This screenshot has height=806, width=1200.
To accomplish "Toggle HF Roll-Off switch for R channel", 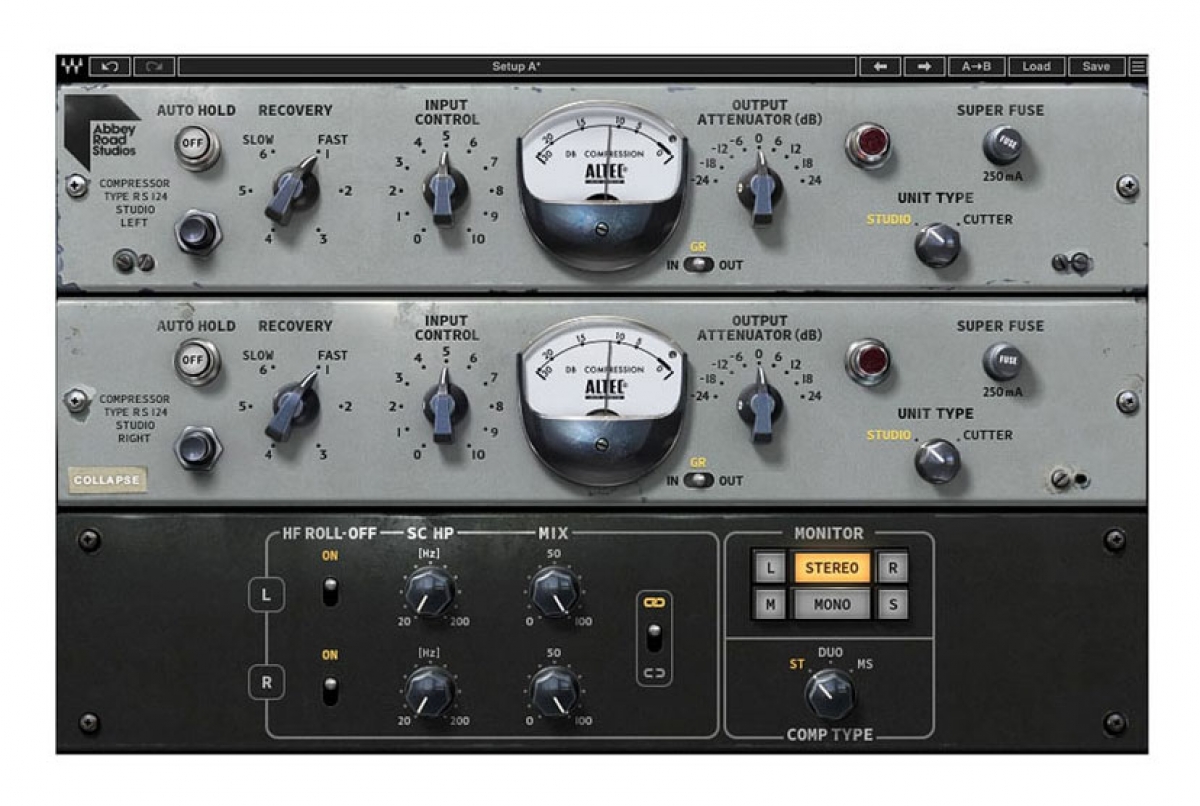I will pos(330,690).
